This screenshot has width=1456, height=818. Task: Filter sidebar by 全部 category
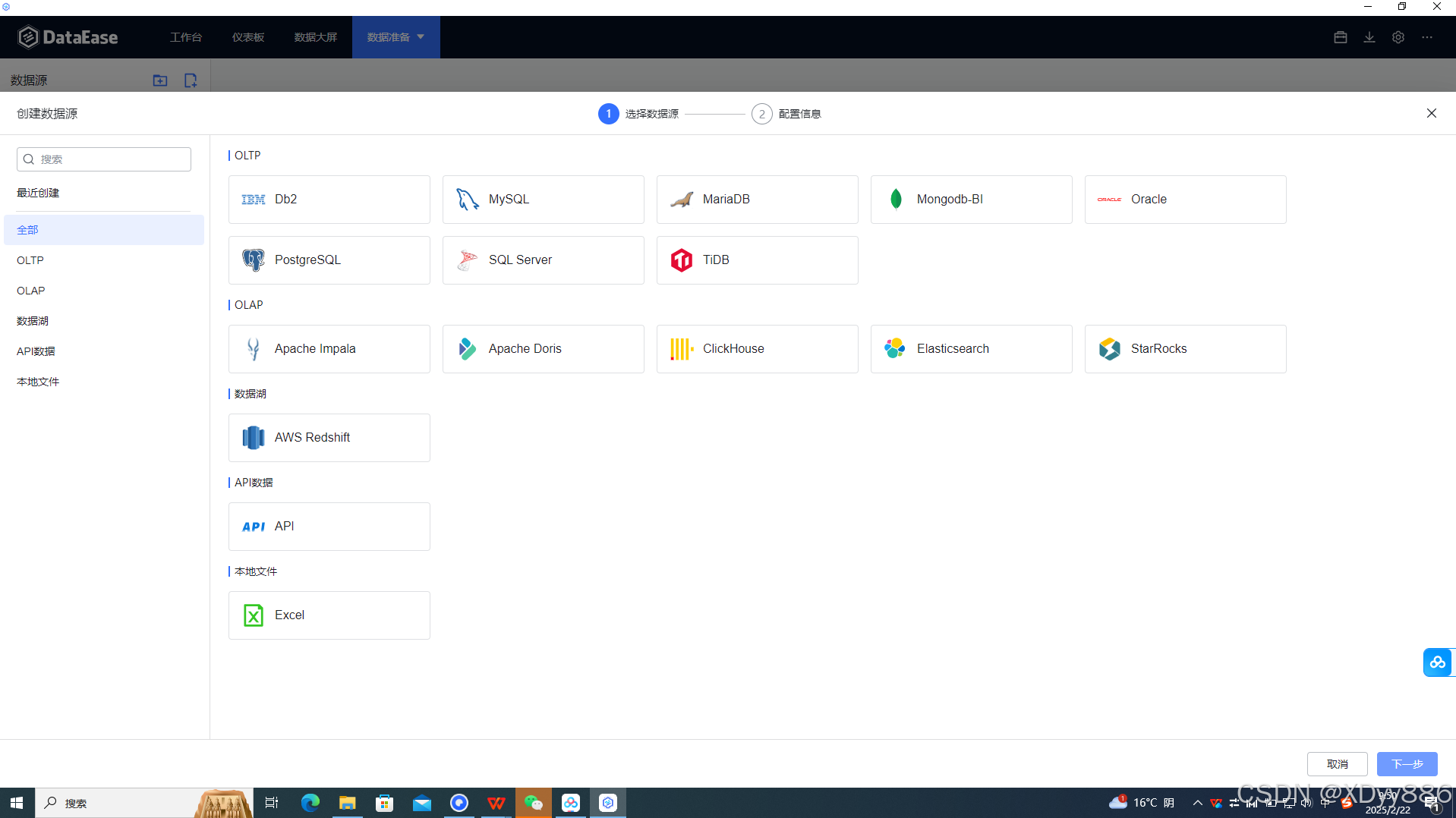click(x=104, y=230)
